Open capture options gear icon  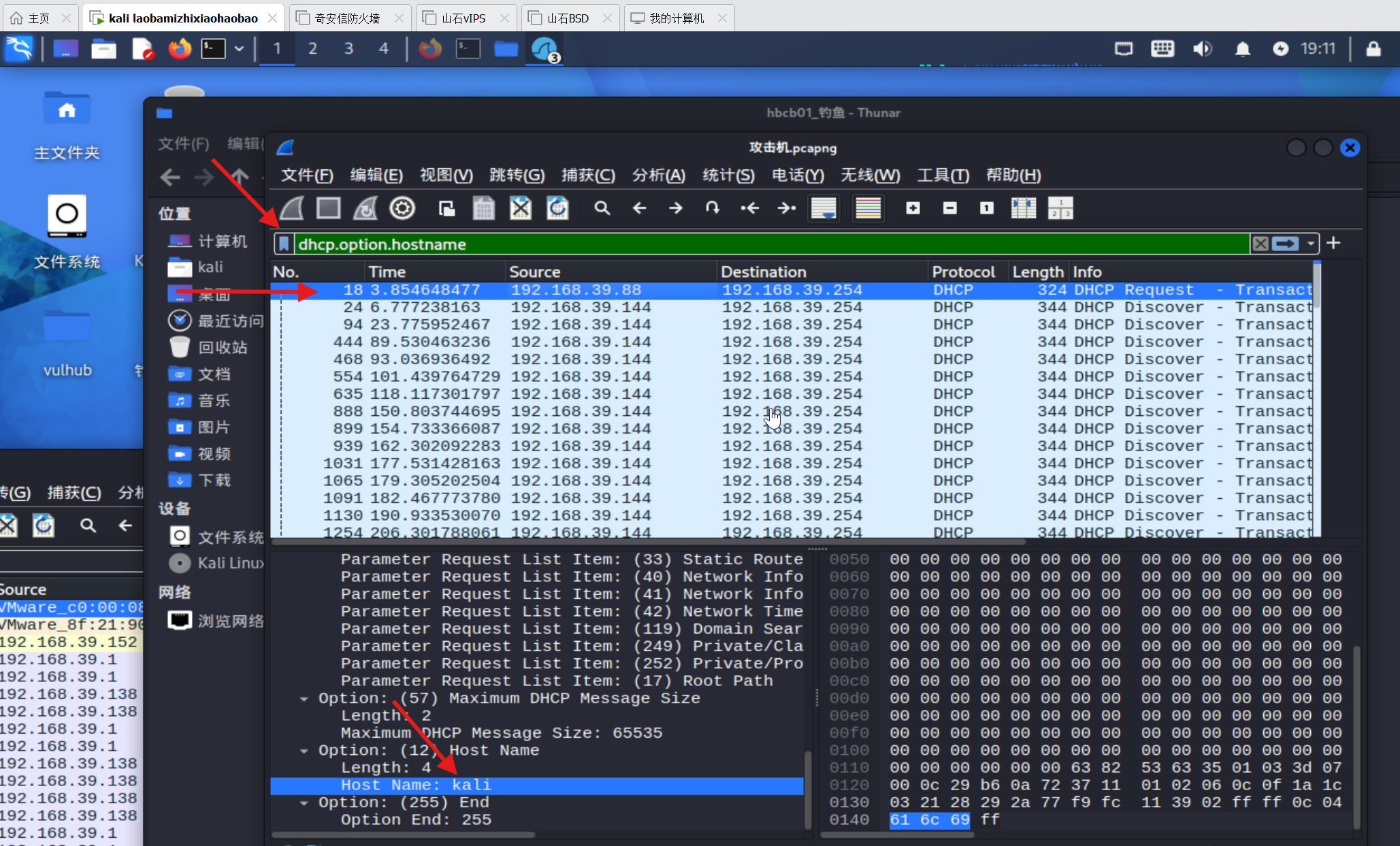tap(402, 208)
